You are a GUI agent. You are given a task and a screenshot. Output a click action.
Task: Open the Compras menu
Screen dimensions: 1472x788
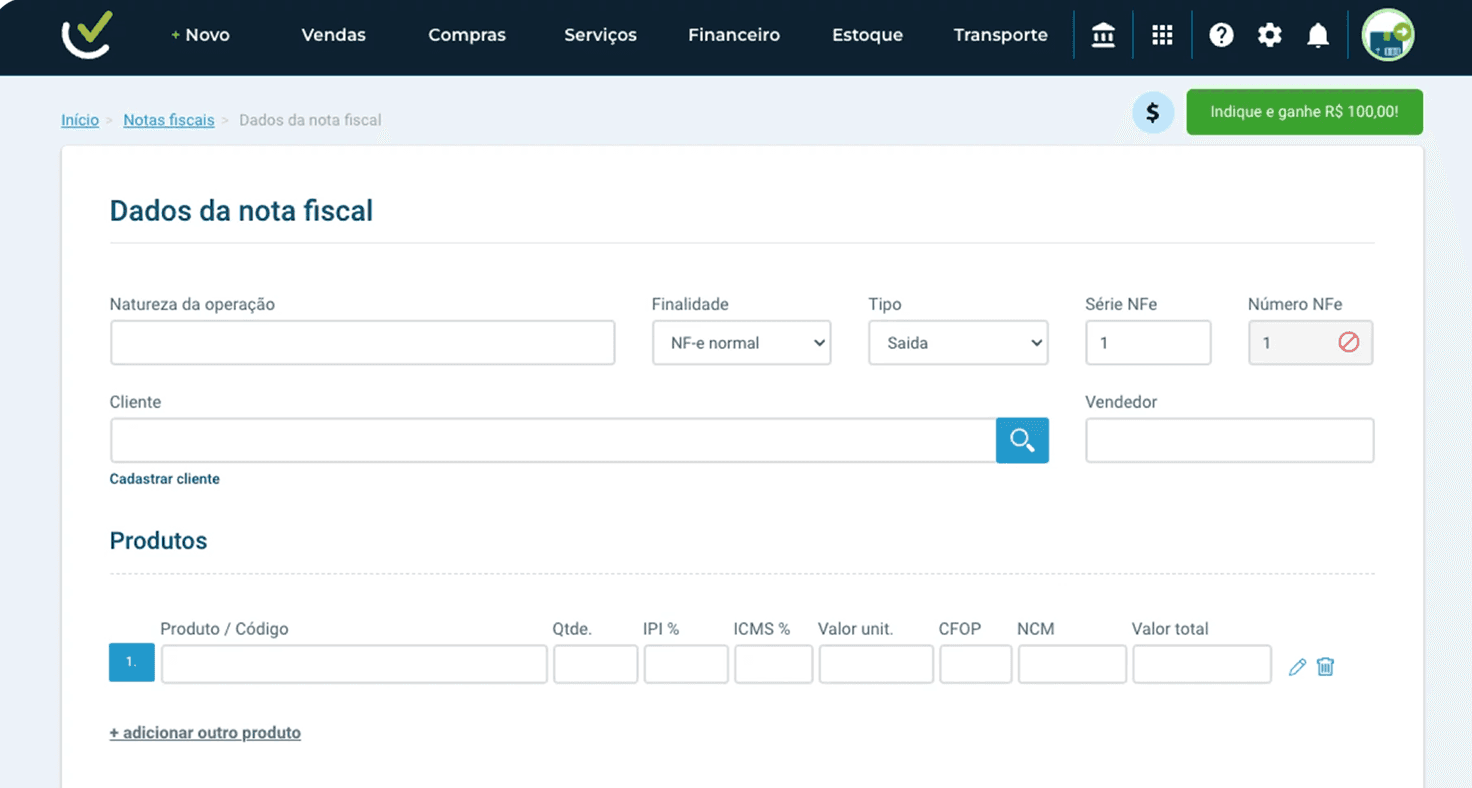click(x=467, y=35)
